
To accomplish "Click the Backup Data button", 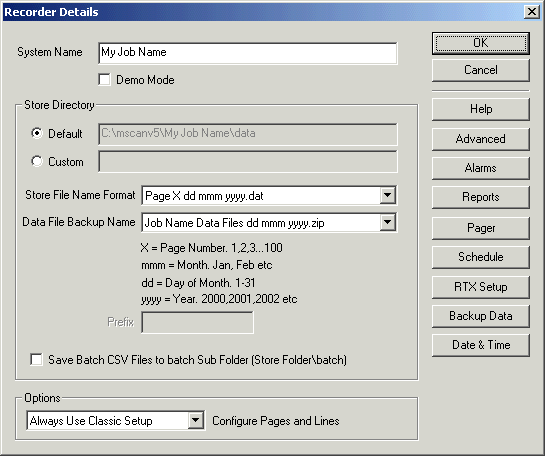I will click(481, 316).
